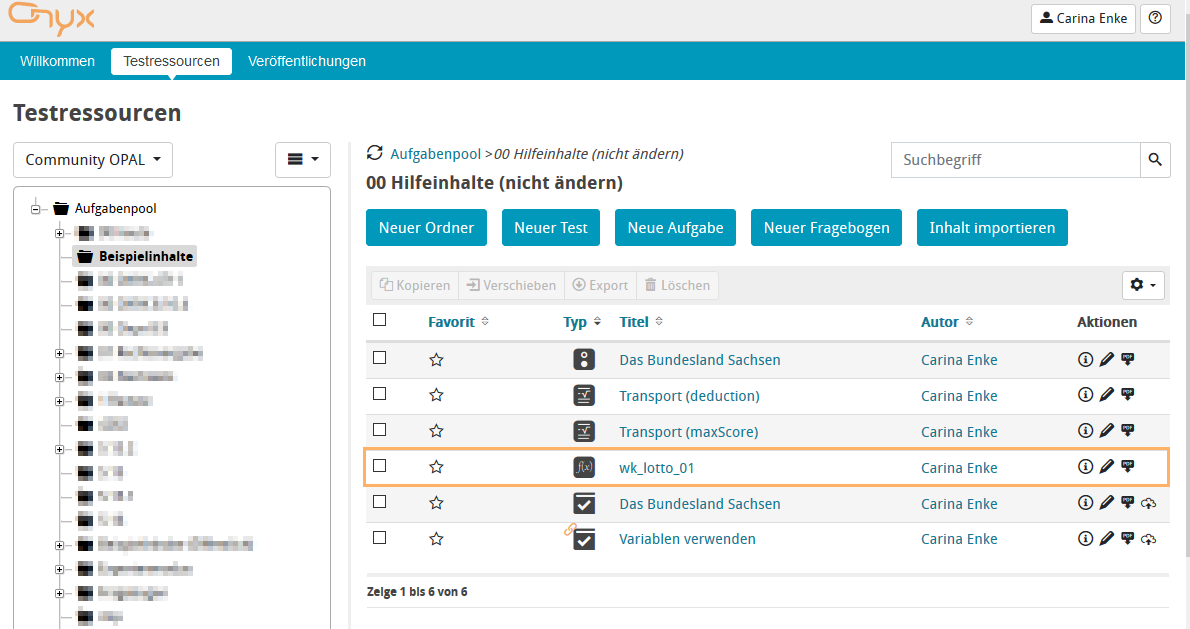Open the Community OPAL dropdown
The image size is (1190, 629).
[93, 160]
